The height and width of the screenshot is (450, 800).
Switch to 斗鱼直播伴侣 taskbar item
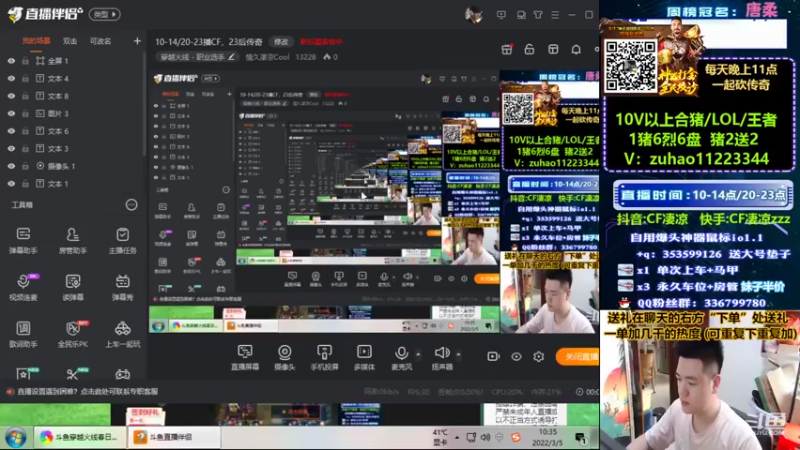[x=174, y=437]
